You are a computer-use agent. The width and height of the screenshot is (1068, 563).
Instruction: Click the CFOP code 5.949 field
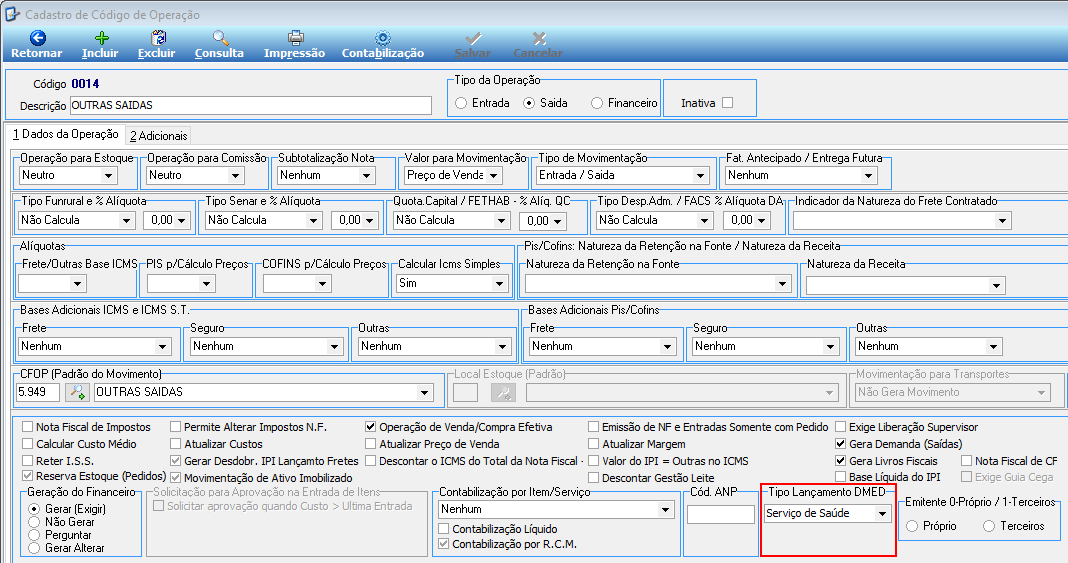click(37, 392)
